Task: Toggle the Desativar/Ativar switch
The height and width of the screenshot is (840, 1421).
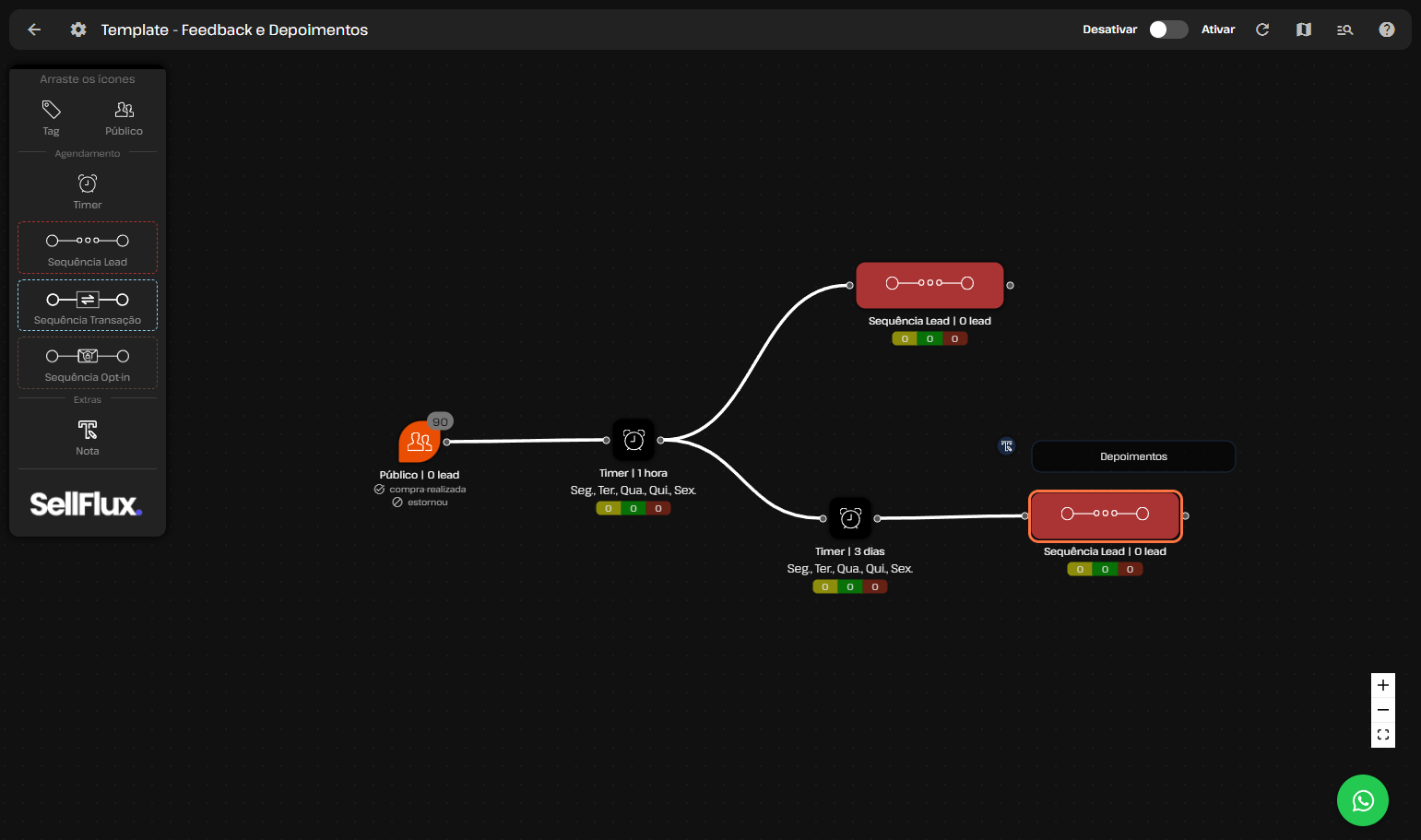Action: [1167, 30]
